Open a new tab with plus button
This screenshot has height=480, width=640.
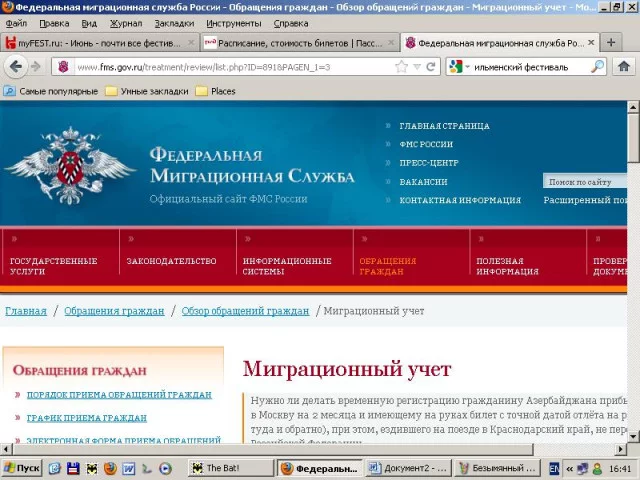[x=611, y=42]
